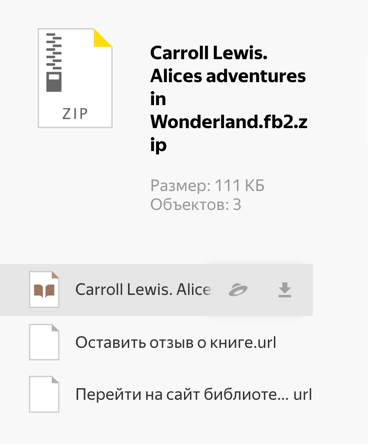Click the ZIP text on the archive icon

pos(75,114)
